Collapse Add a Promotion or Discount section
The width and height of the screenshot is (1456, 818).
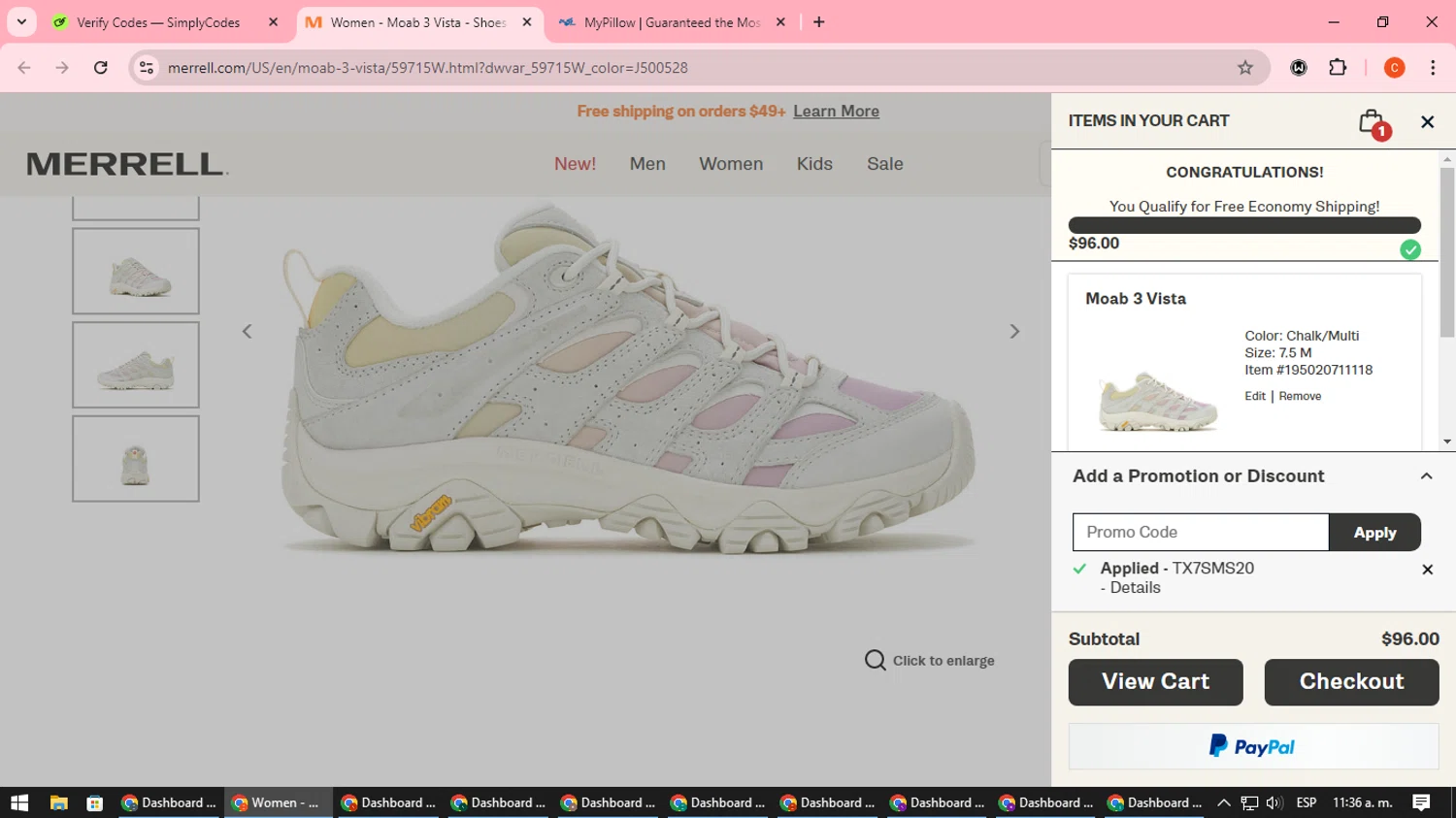(1426, 476)
